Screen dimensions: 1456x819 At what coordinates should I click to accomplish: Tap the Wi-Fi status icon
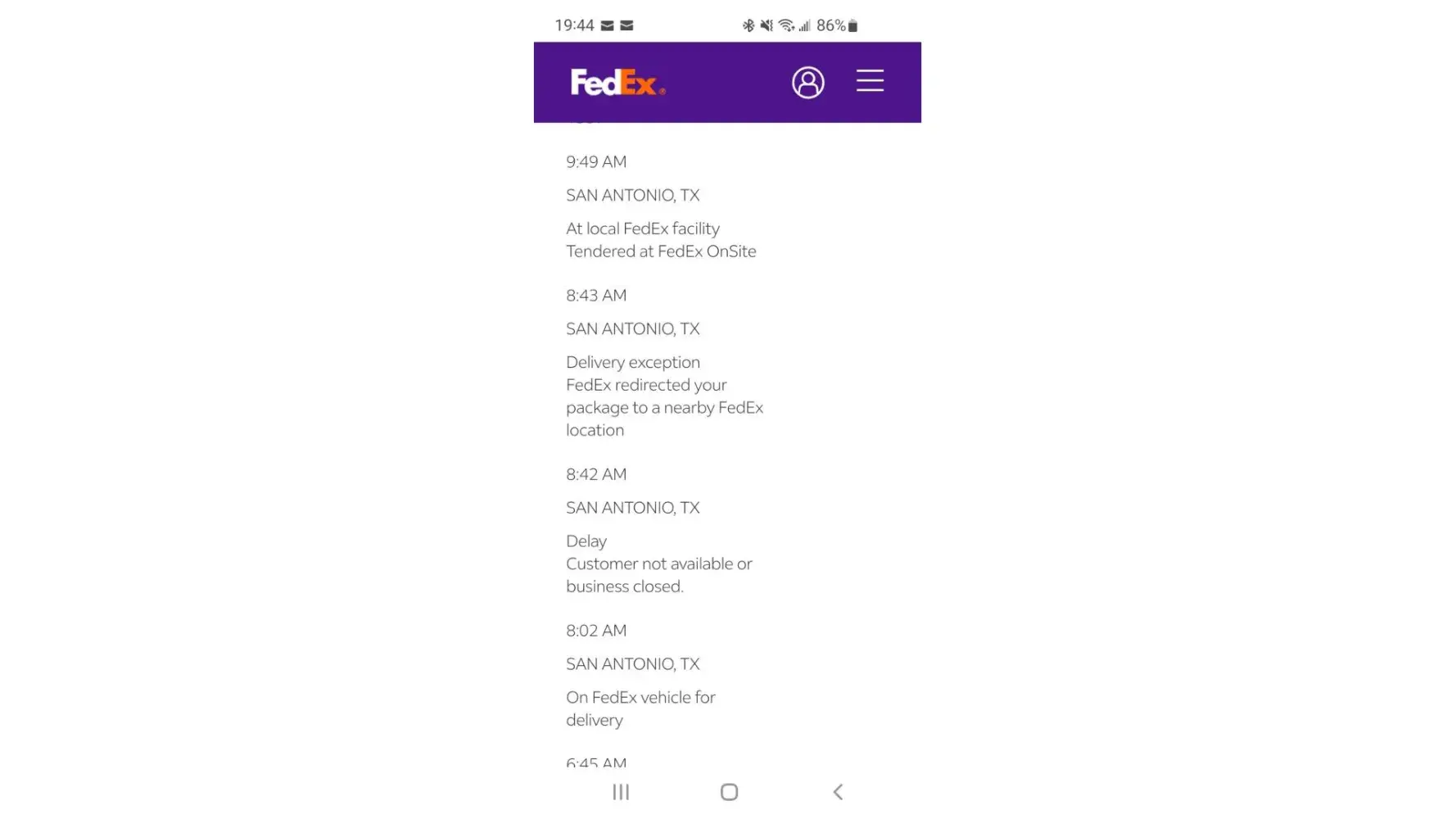click(786, 26)
